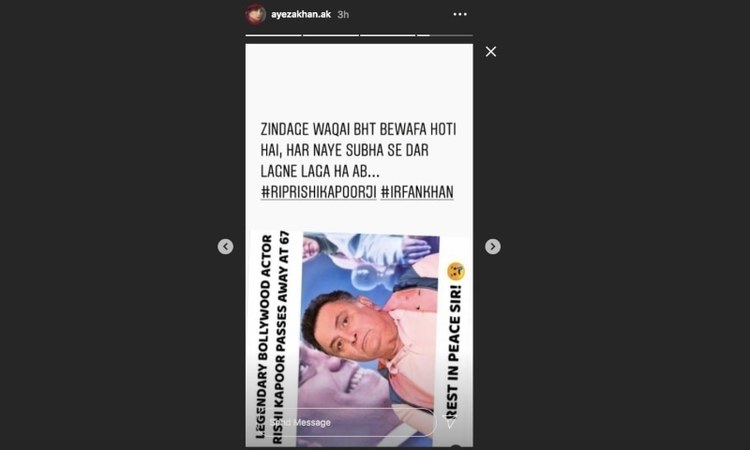The height and width of the screenshot is (450, 750).
Task: Open the three-dot more options menu
Action: [460, 14]
